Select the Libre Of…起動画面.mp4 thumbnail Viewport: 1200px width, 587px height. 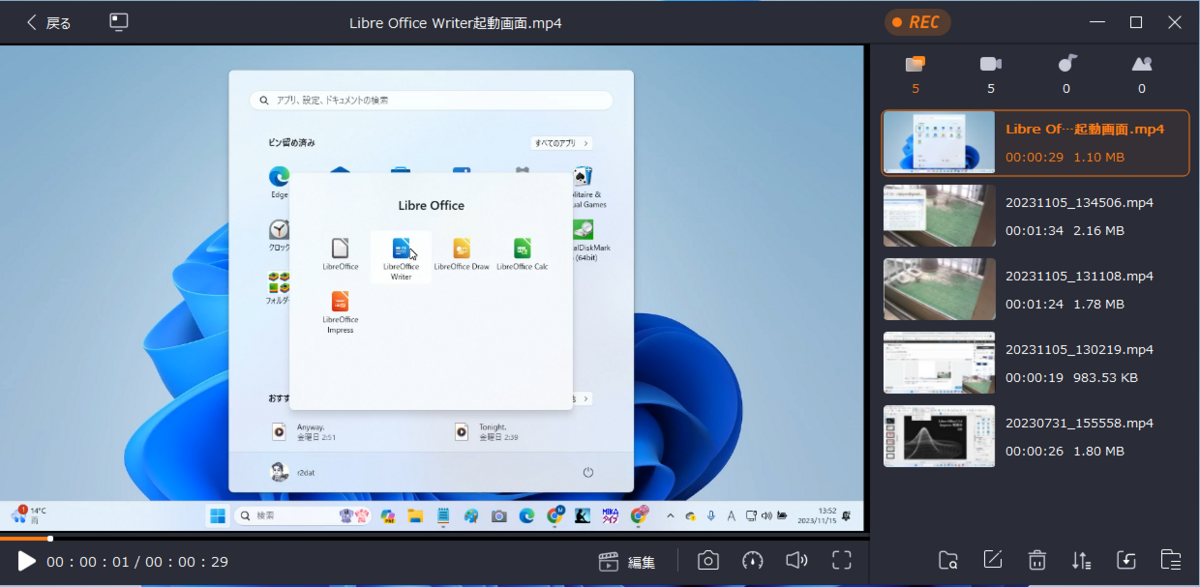point(940,142)
